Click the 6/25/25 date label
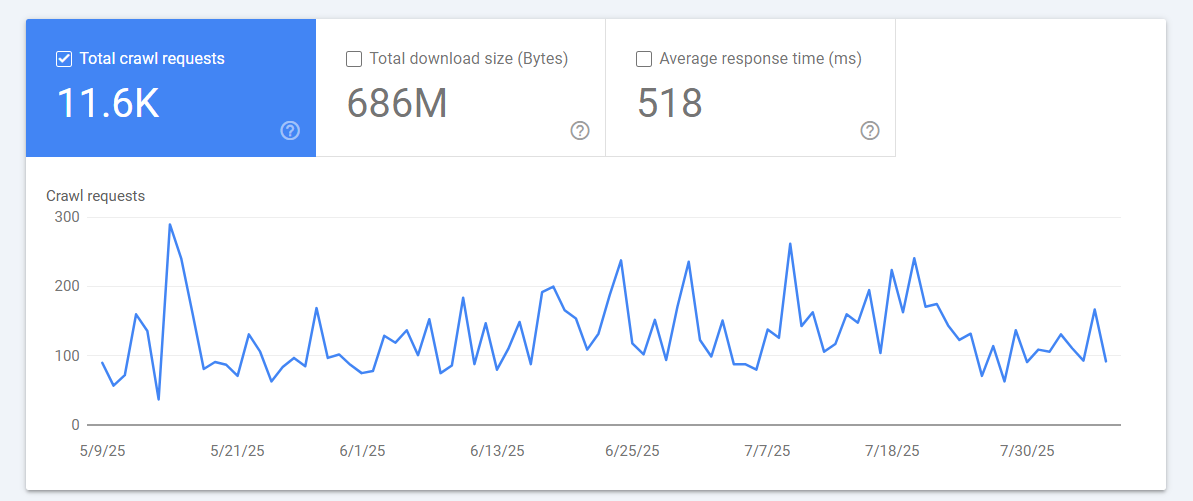Viewport: 1193px width, 501px height. pos(632,451)
